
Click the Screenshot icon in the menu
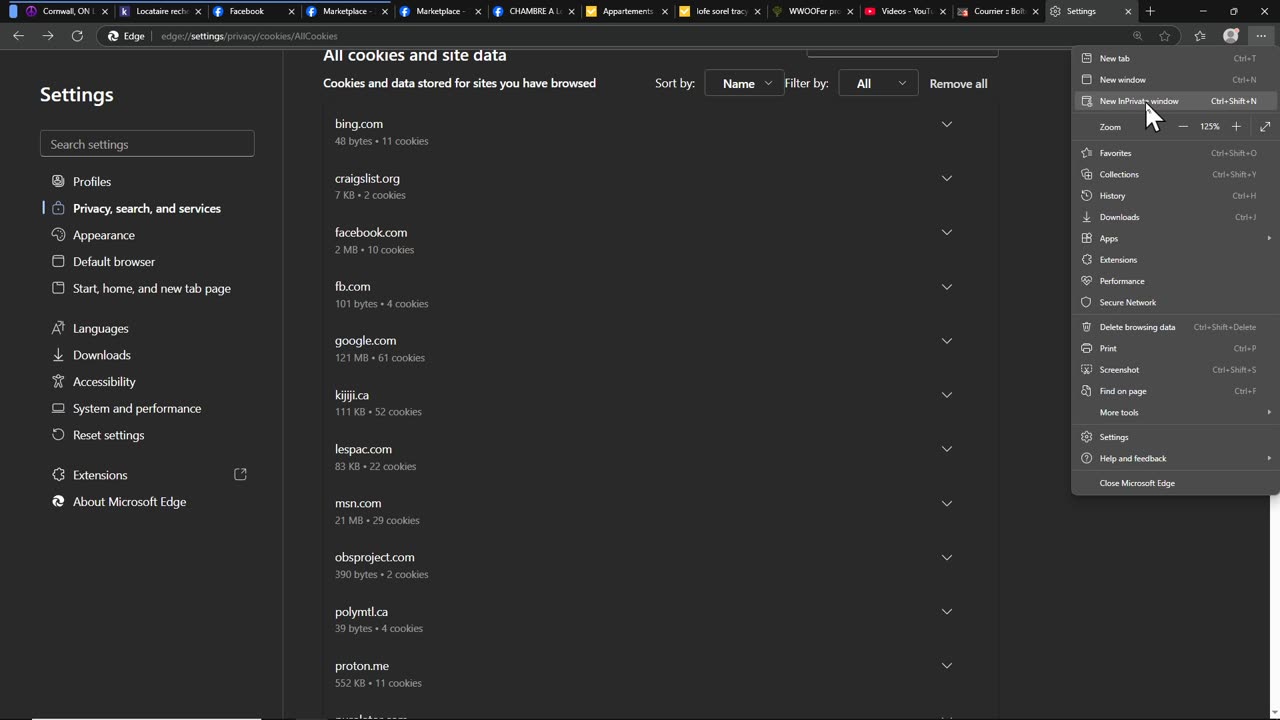1087,370
